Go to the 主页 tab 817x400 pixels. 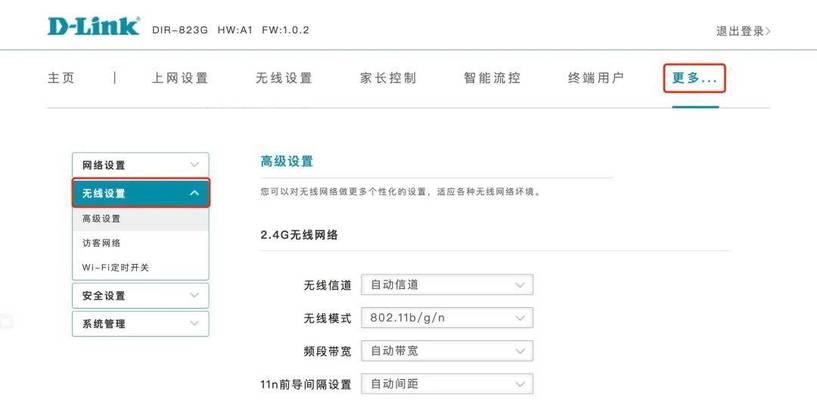coord(61,78)
